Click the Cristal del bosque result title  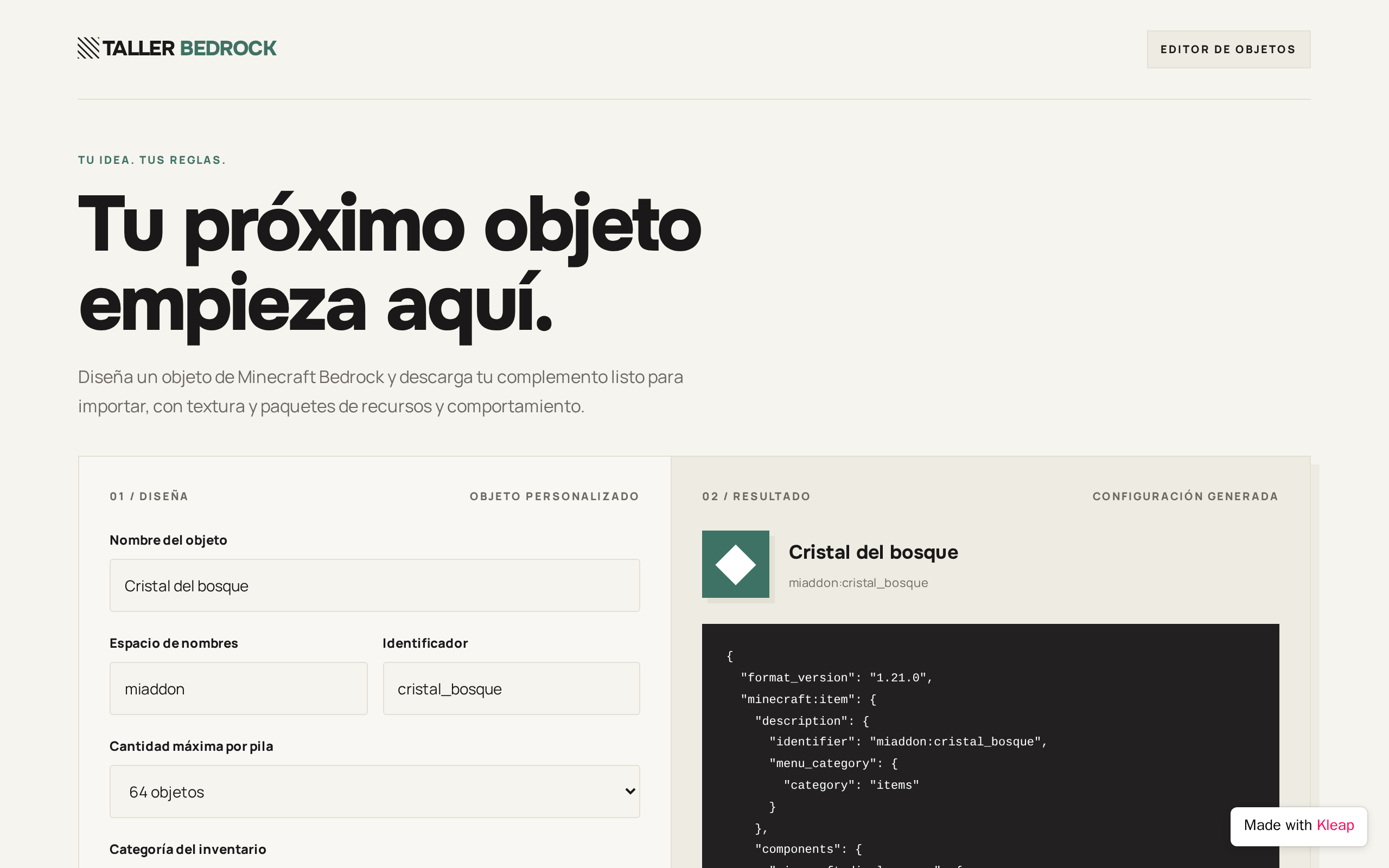[x=873, y=552]
